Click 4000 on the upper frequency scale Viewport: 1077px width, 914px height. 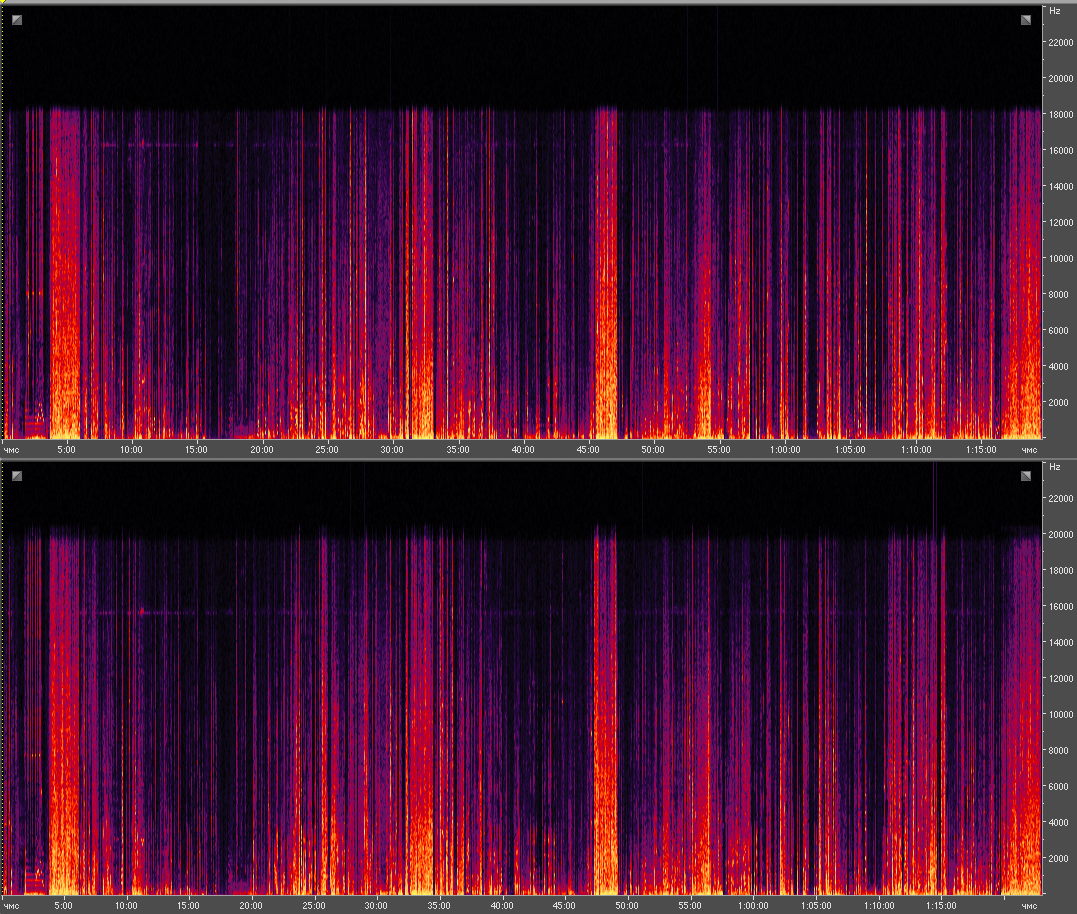pos(1058,367)
